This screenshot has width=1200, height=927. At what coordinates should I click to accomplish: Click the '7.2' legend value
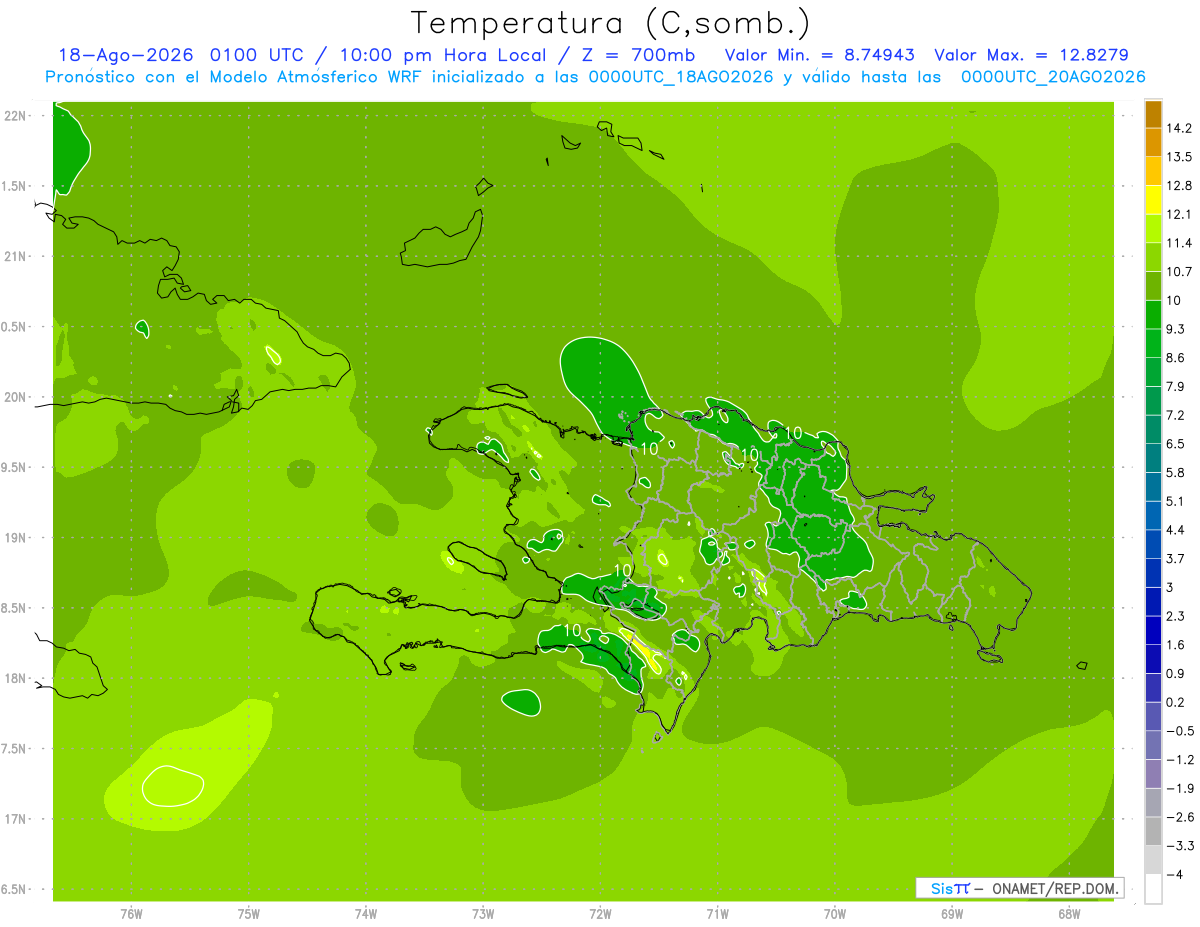(1175, 415)
